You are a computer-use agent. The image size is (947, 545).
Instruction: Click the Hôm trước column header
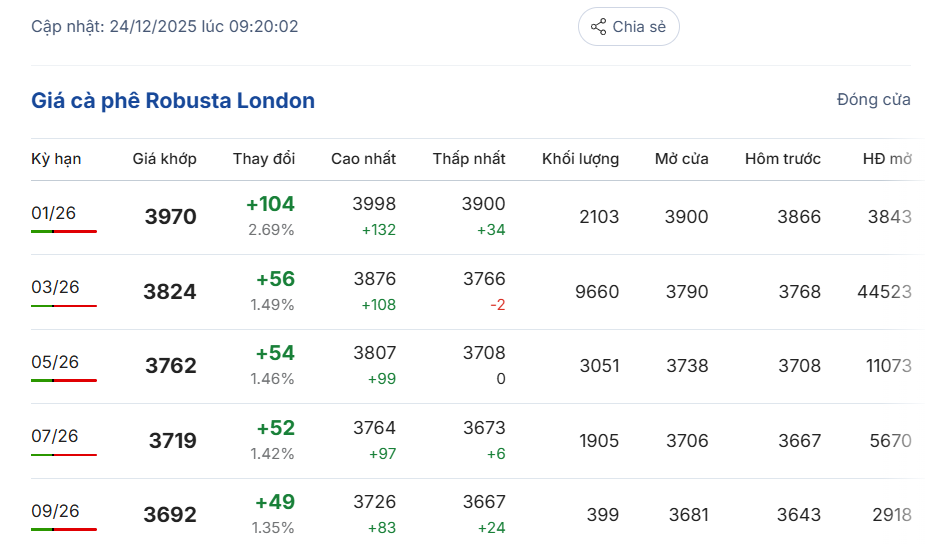click(782, 159)
